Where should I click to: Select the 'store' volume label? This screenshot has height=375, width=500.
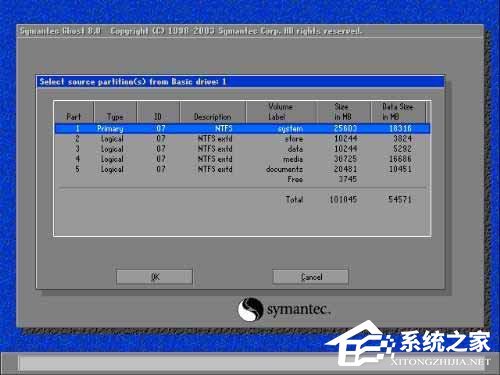pos(294,139)
